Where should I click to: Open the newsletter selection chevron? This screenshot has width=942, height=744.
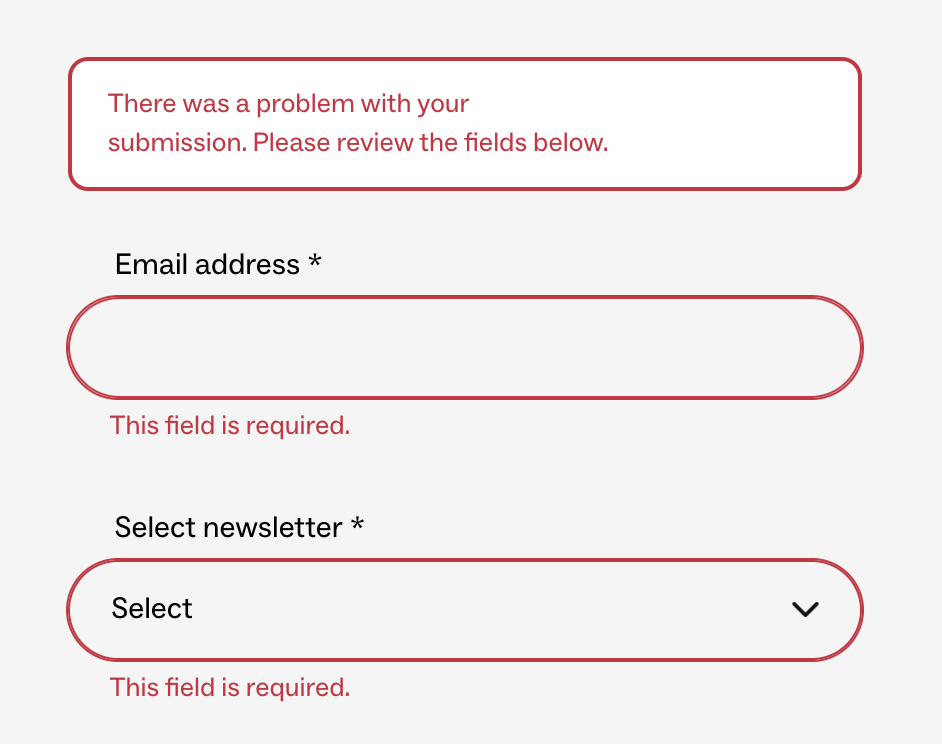pos(806,610)
